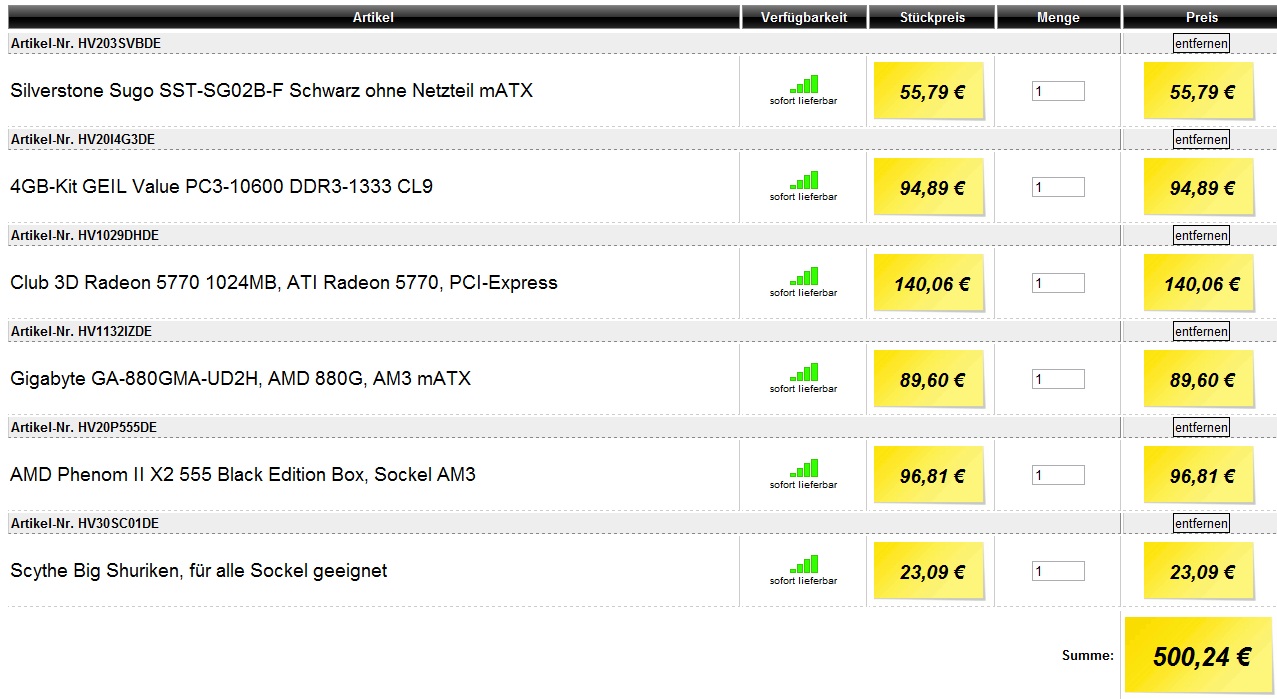Open Scythe Big Shuriken product name
Image resolution: width=1277 pixels, height=699 pixels.
pos(198,571)
